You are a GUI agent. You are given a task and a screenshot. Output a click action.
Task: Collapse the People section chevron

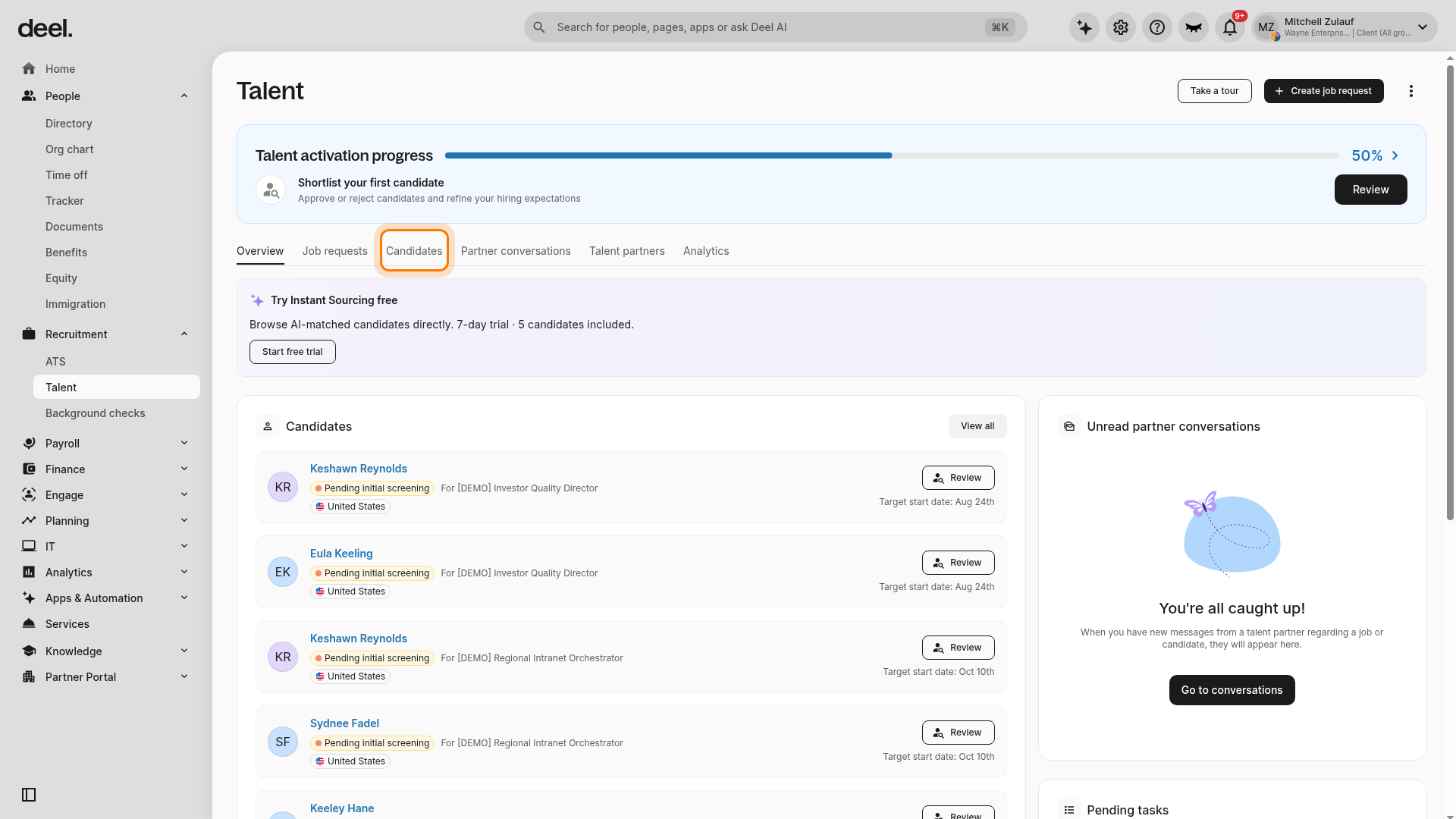click(184, 96)
